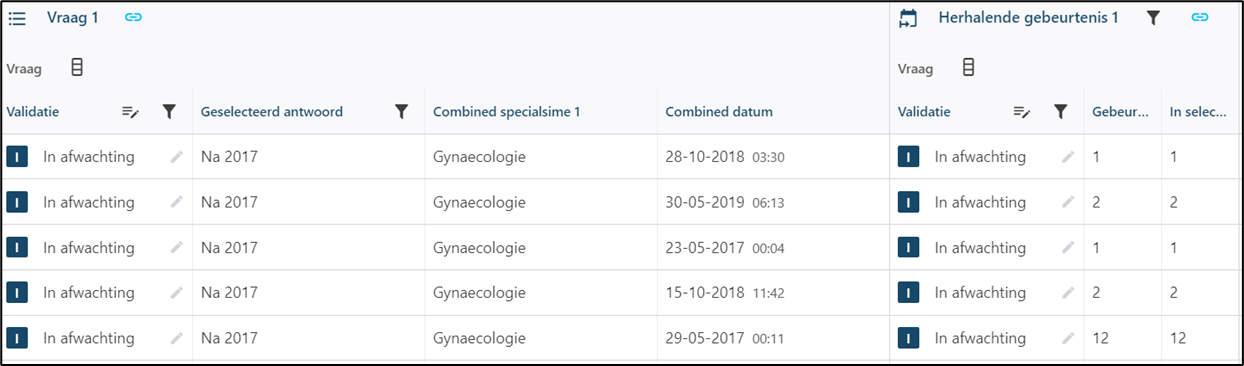Image resolution: width=1244 pixels, height=366 pixels.
Task: Click the repeating calendar icon for Herhalende gebeurtenis
Action: [x=908, y=18]
